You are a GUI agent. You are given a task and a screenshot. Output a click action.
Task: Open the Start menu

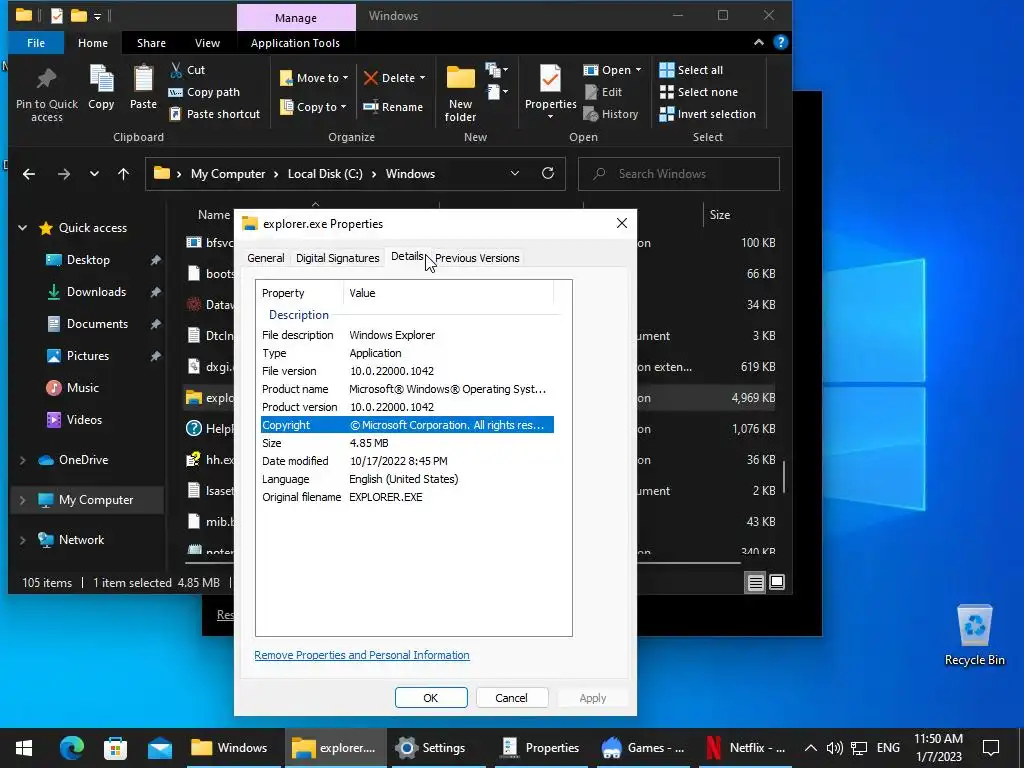(24, 748)
